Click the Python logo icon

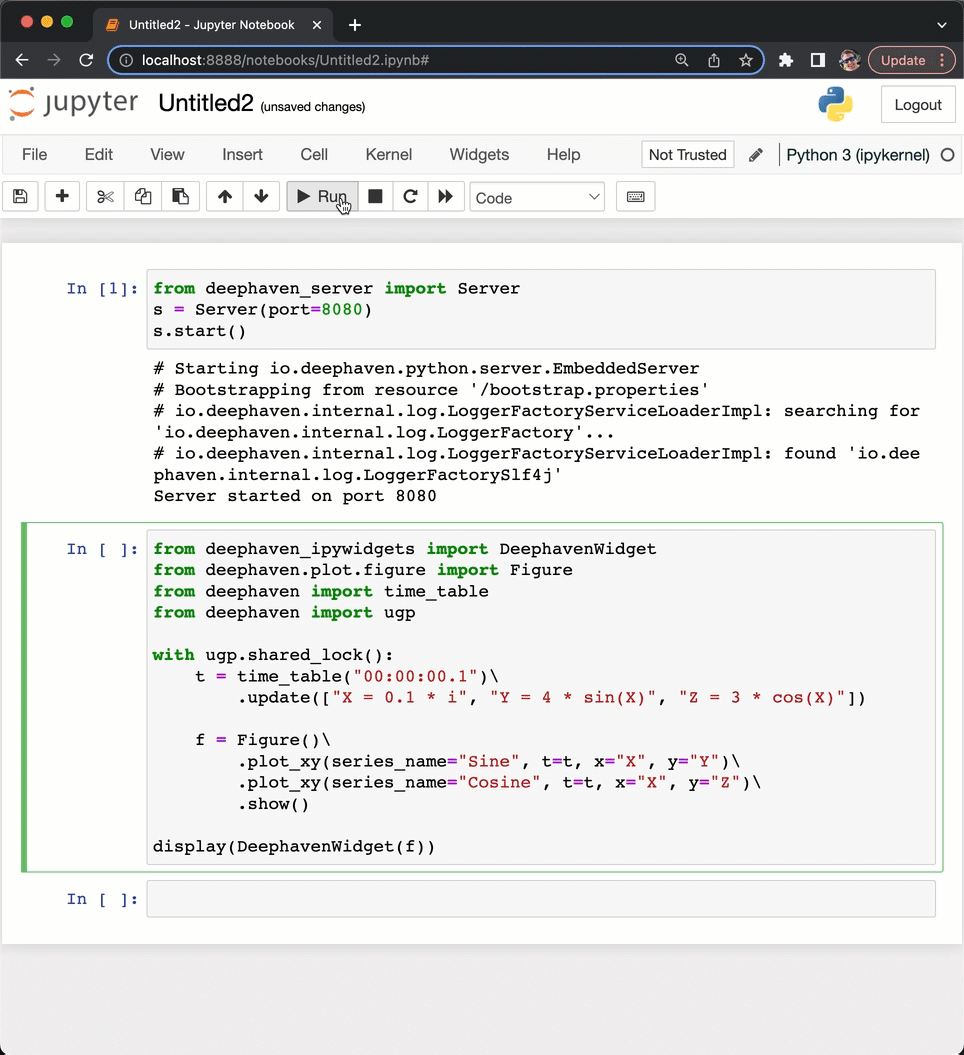click(x=836, y=104)
